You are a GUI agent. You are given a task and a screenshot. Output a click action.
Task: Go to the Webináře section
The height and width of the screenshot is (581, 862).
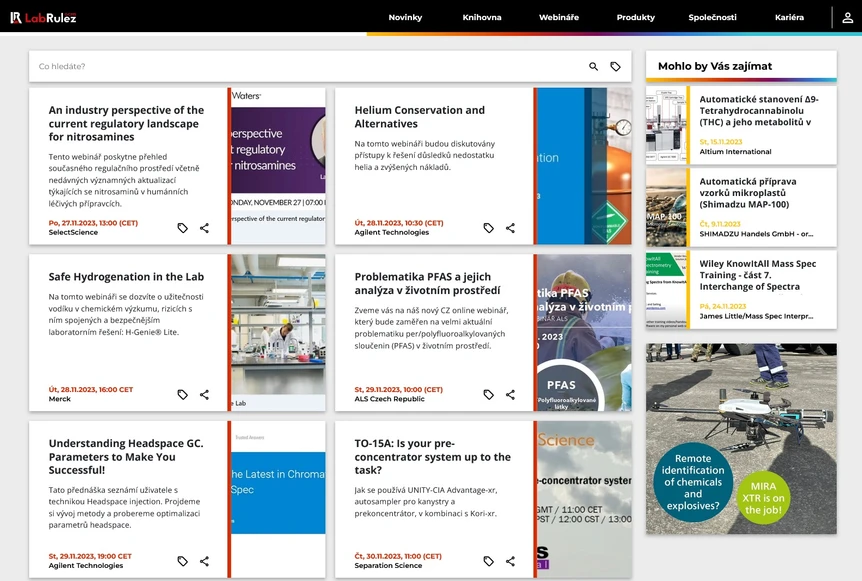(559, 17)
